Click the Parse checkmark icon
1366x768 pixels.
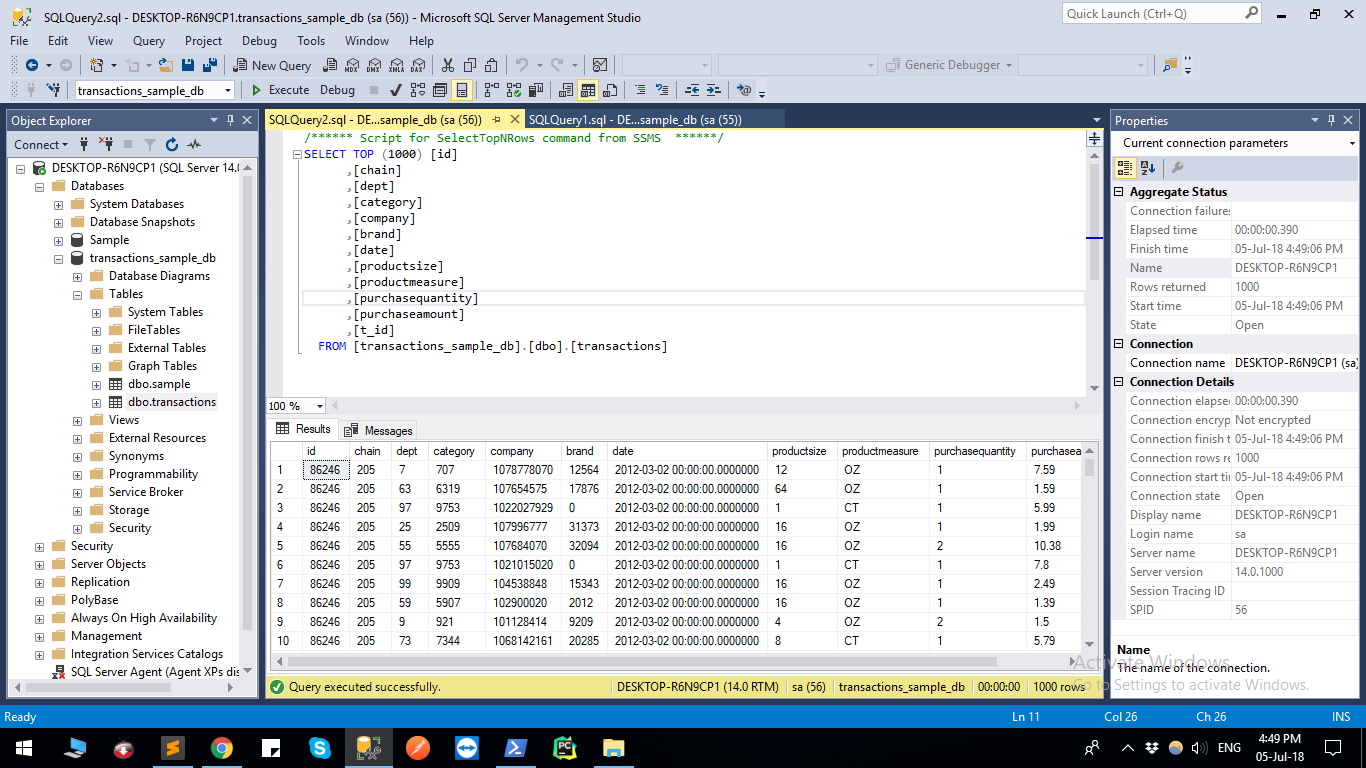pos(395,90)
